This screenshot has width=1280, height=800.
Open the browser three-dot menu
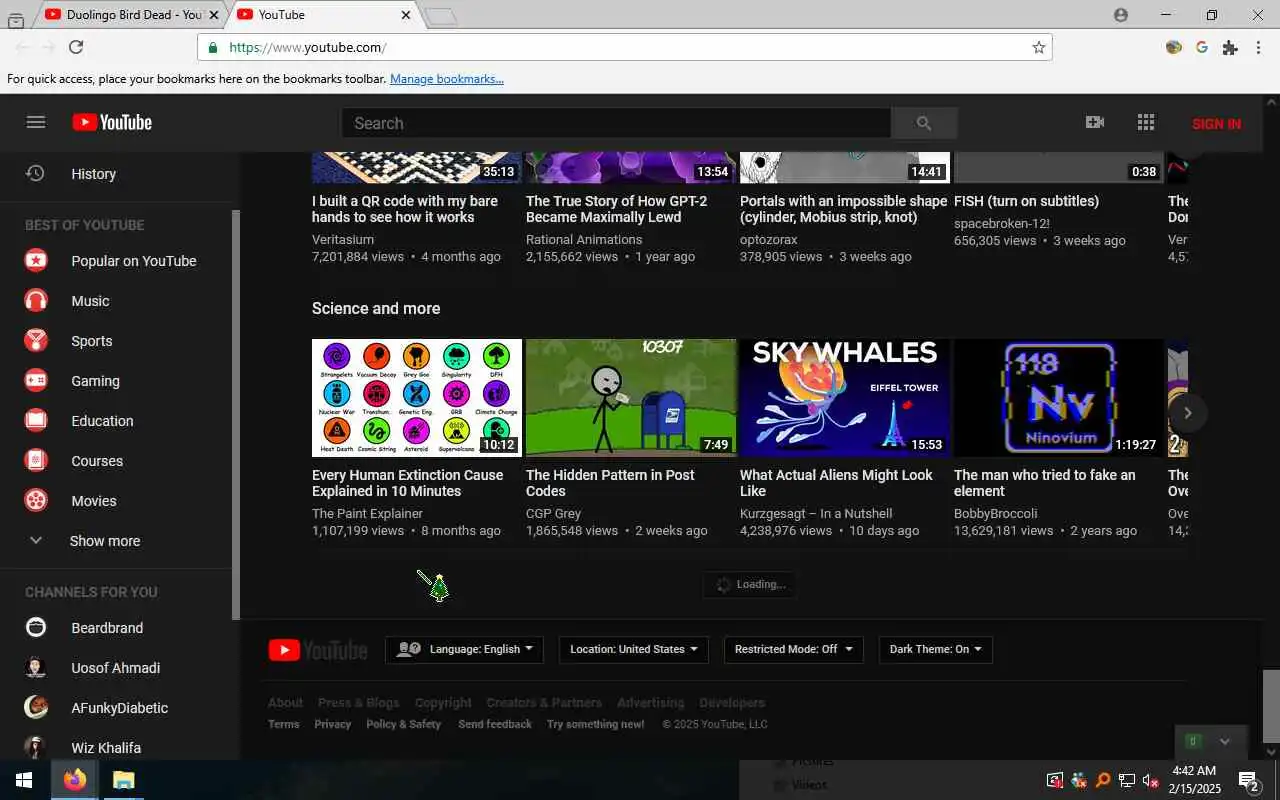1258,47
